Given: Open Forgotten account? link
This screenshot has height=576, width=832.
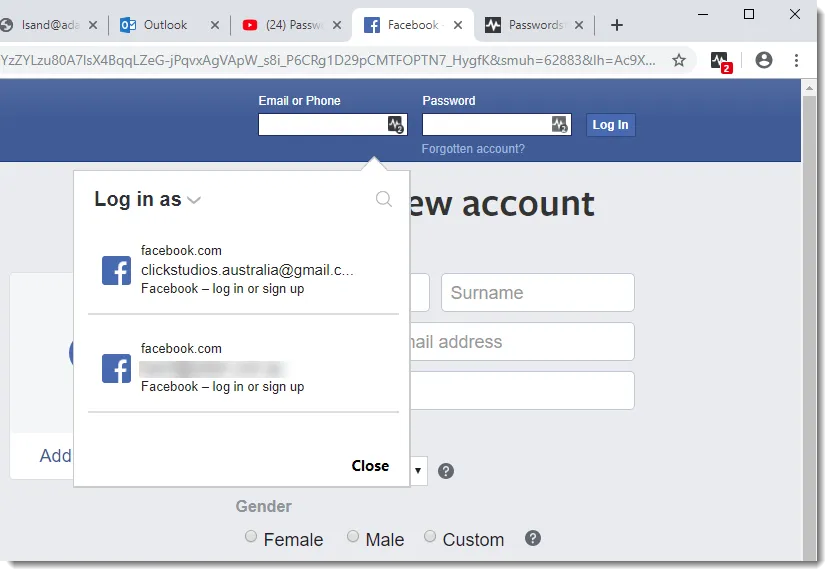Looking at the screenshot, I should point(473,149).
